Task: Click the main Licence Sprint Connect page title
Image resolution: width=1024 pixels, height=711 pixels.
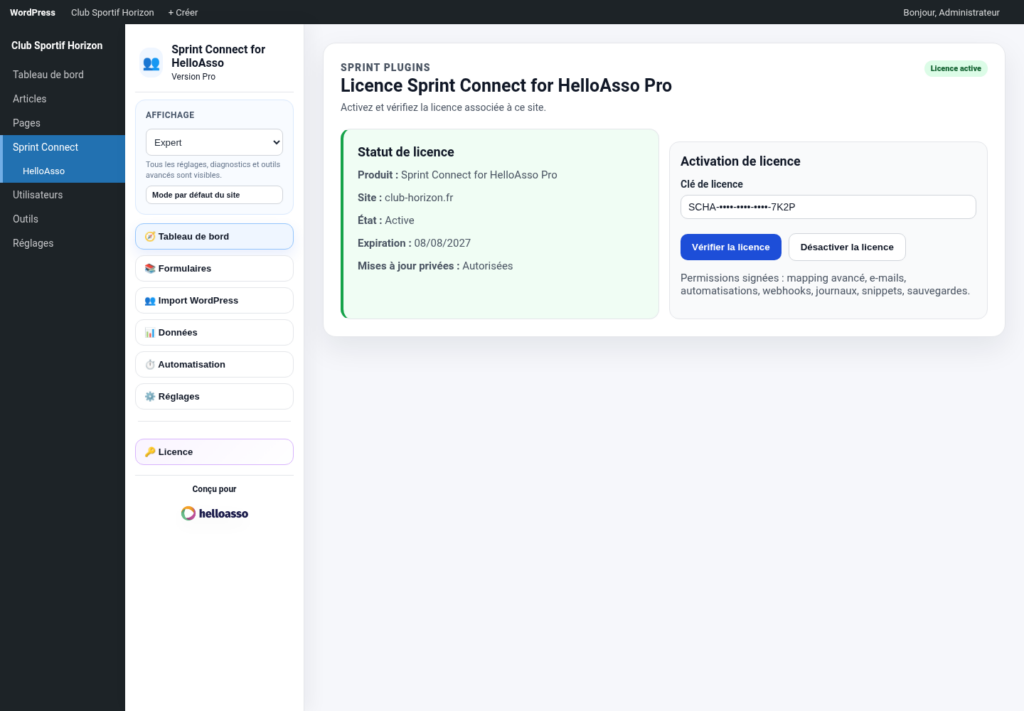Action: tap(506, 86)
